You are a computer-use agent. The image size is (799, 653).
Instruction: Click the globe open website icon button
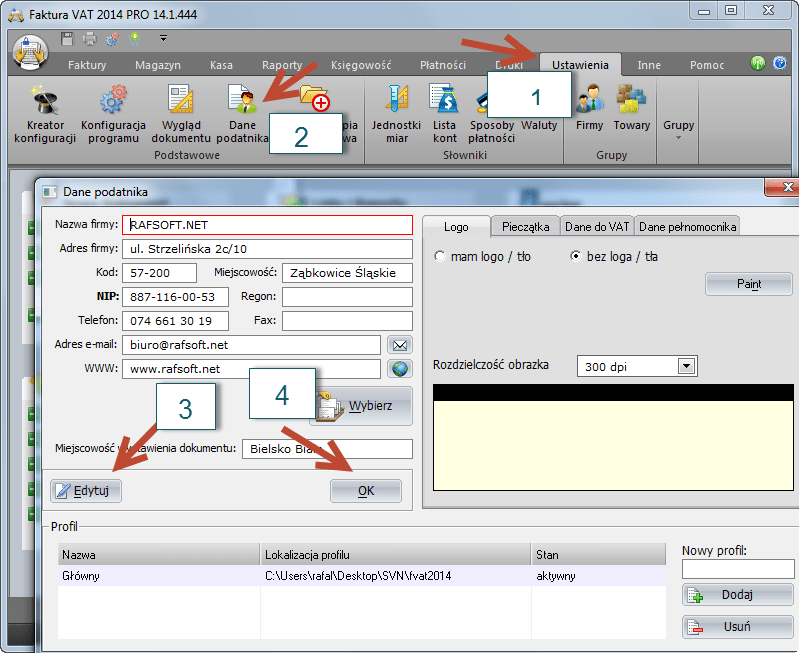(x=400, y=369)
